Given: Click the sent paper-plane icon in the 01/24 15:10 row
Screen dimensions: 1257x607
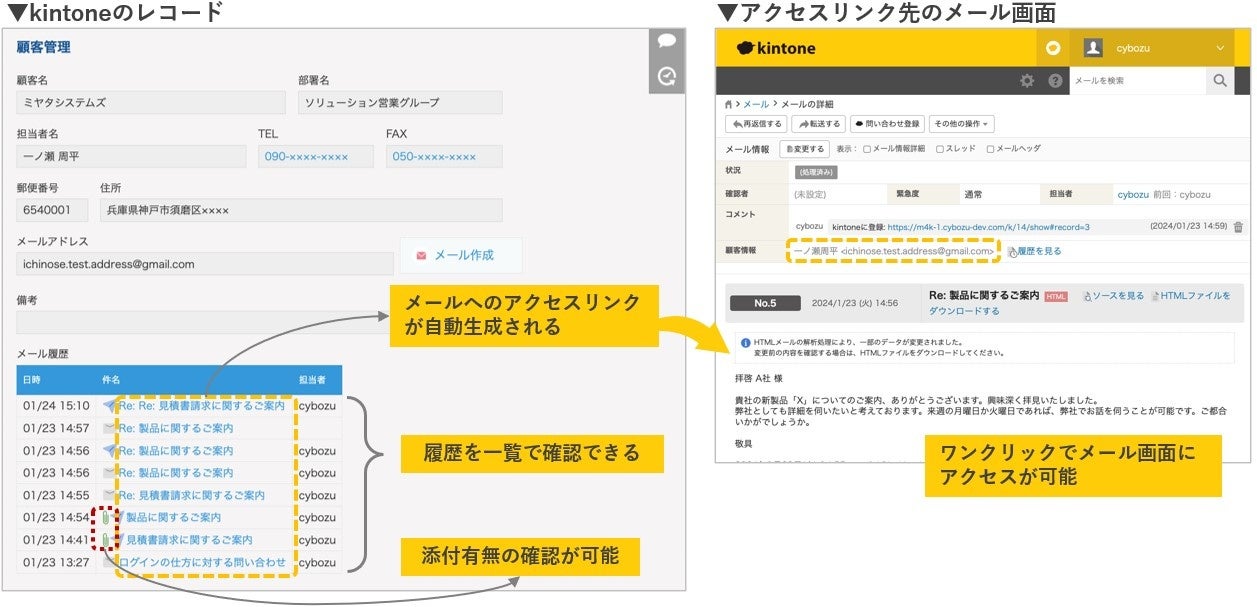Looking at the screenshot, I should click(x=110, y=406).
